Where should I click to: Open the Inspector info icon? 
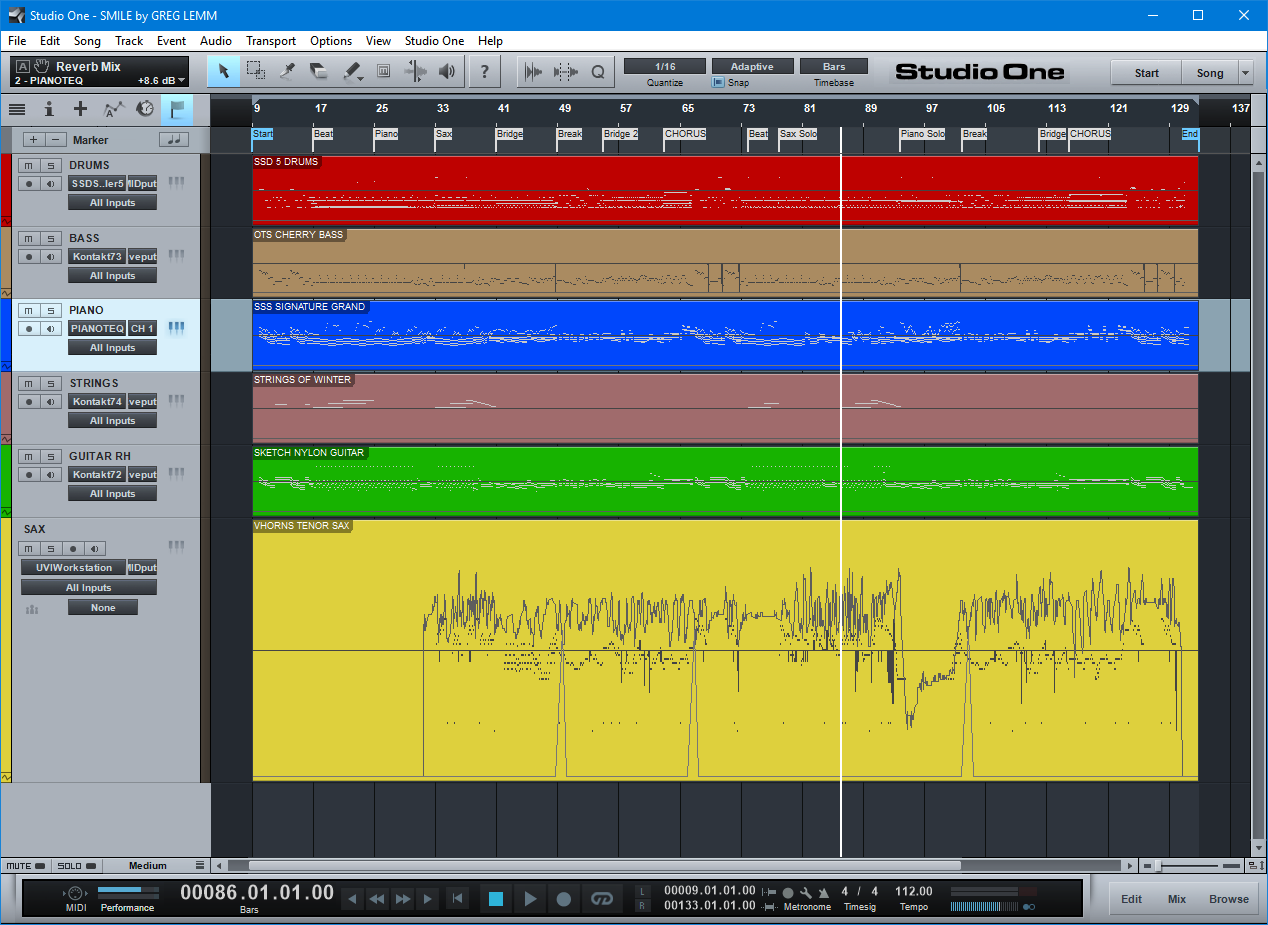pos(49,109)
